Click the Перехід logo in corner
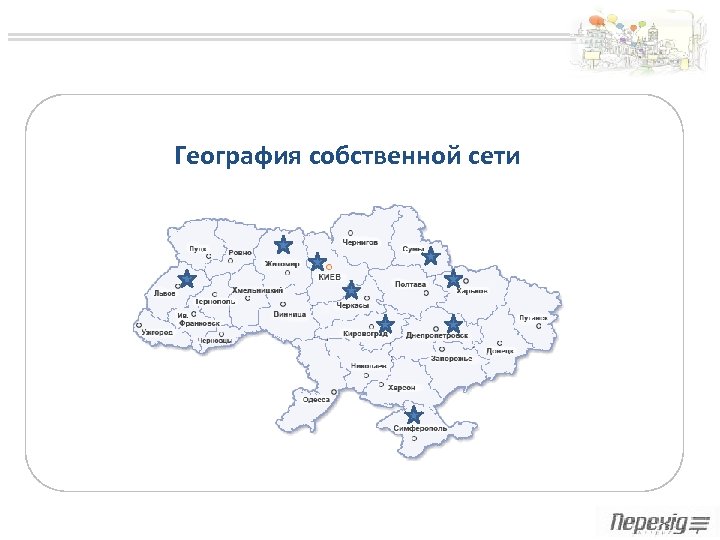Screen dimensions: 720x540 coord(660,523)
